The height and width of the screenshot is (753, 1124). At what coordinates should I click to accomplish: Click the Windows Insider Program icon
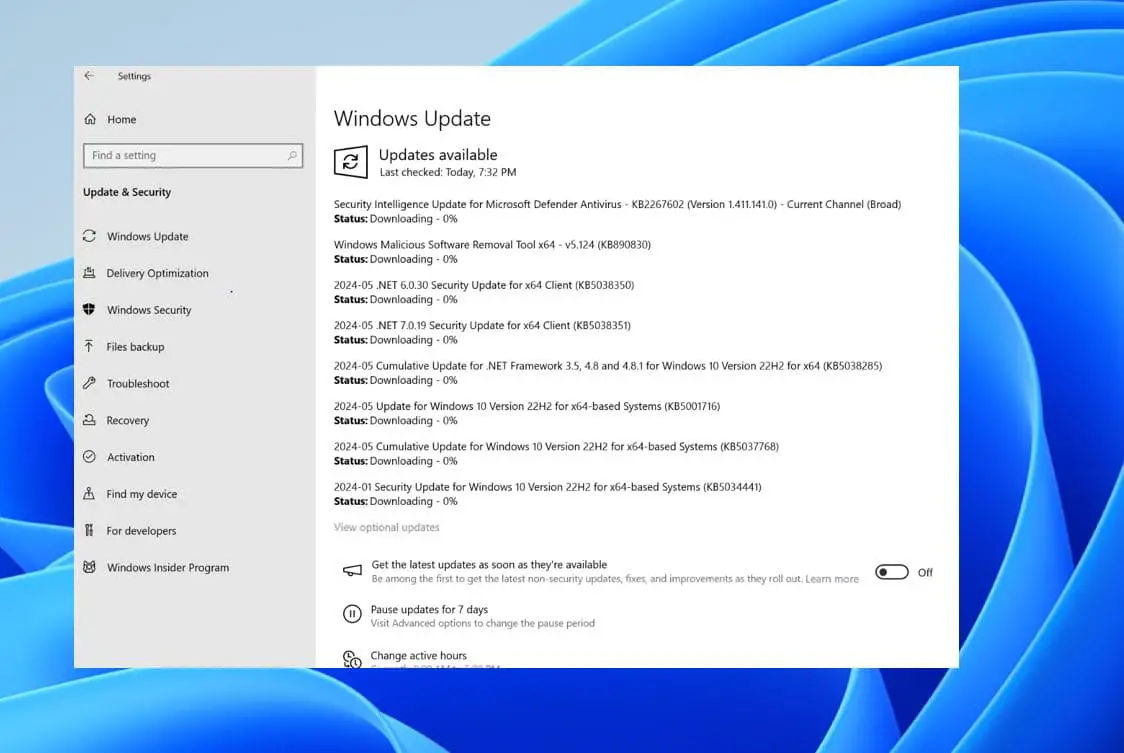[90, 567]
